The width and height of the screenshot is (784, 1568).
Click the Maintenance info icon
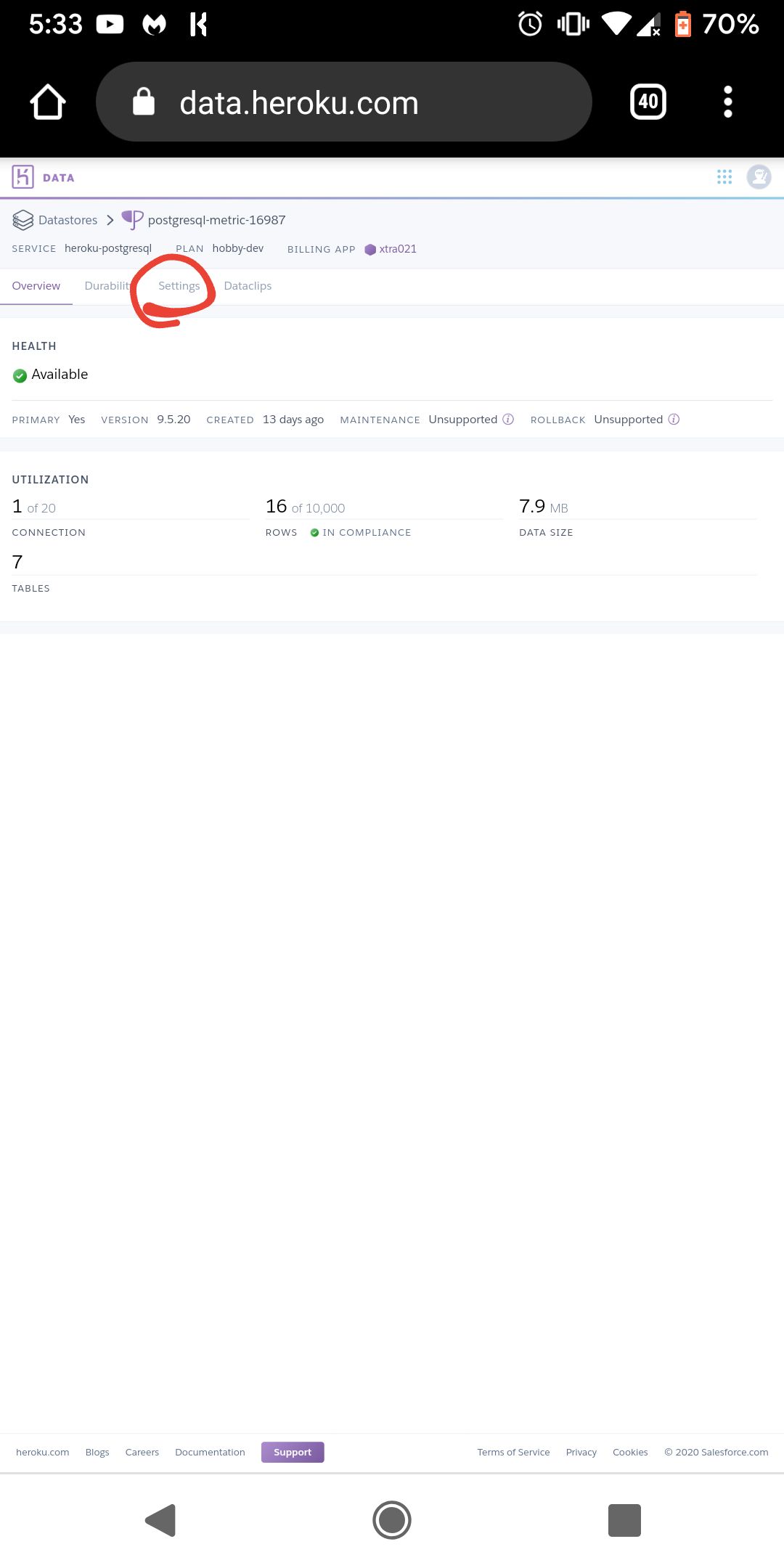508,420
